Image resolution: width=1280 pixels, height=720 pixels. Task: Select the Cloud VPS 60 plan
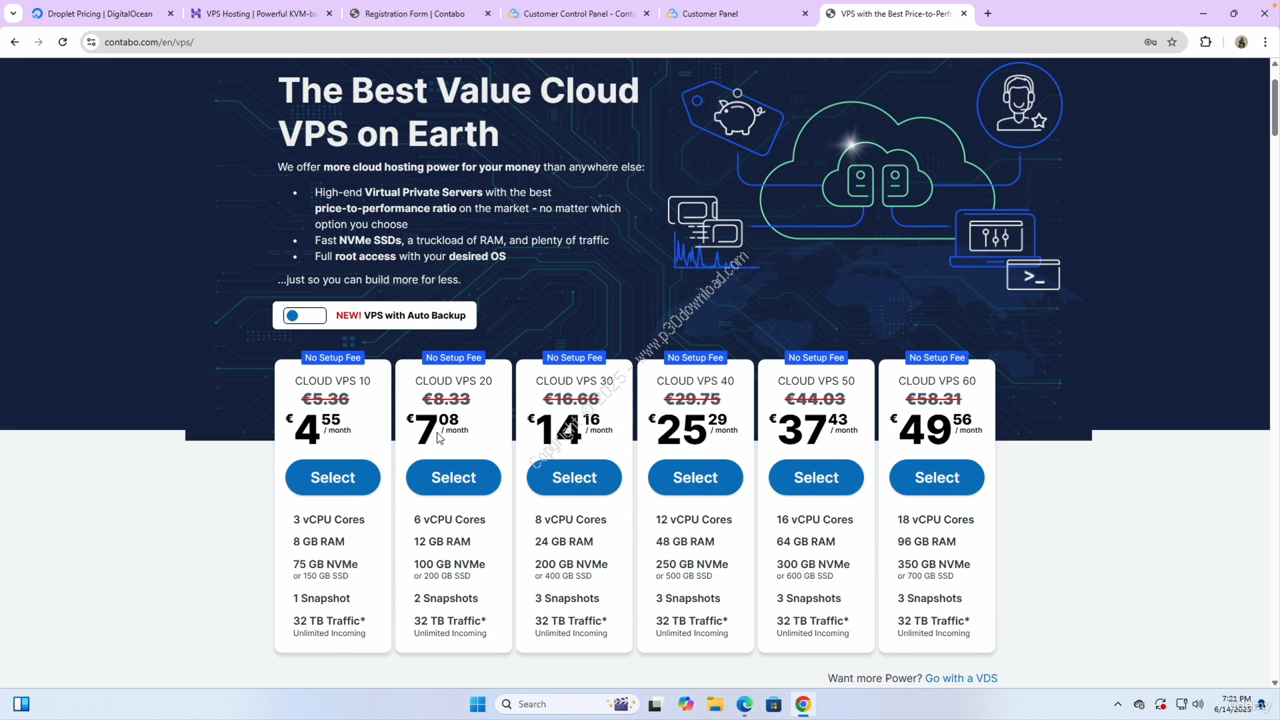[936, 478]
